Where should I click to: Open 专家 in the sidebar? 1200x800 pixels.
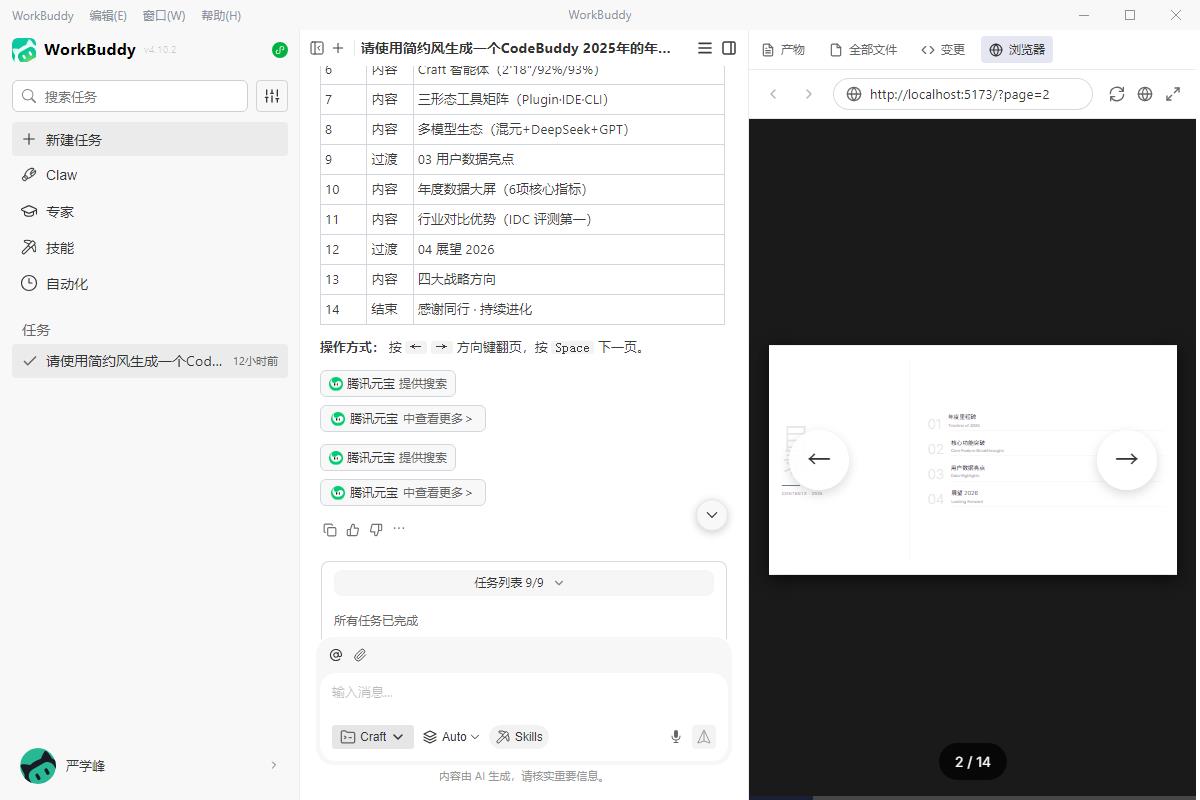[150, 212]
